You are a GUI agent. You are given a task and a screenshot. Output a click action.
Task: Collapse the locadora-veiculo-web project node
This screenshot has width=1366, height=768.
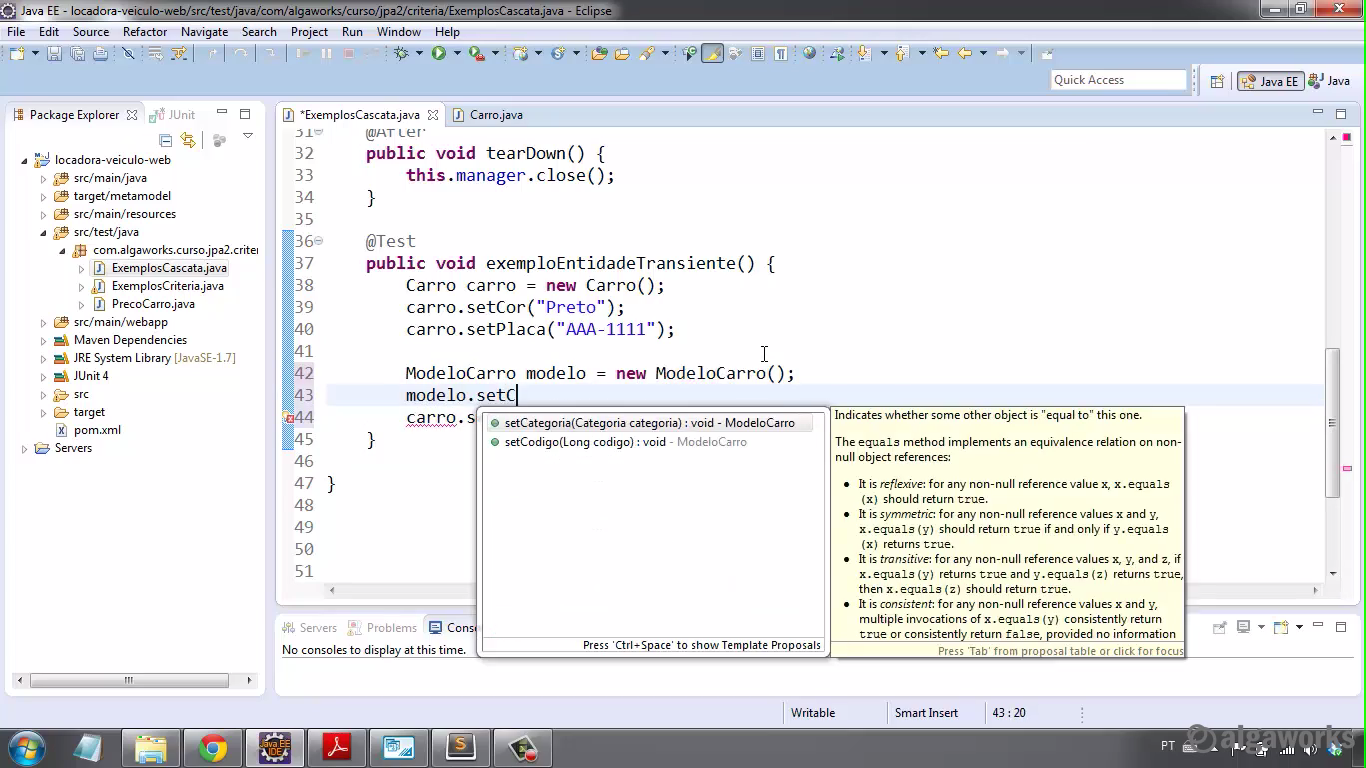[x=25, y=160]
